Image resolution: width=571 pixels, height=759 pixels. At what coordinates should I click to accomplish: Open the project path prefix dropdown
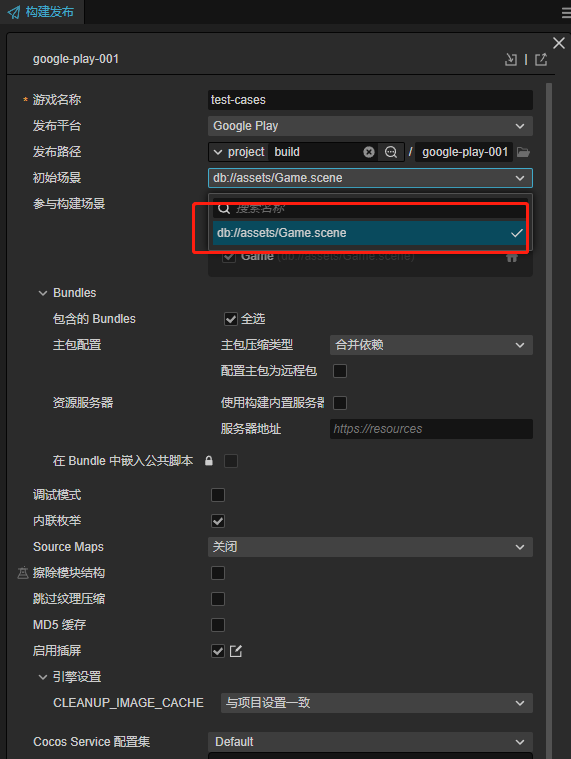click(239, 152)
